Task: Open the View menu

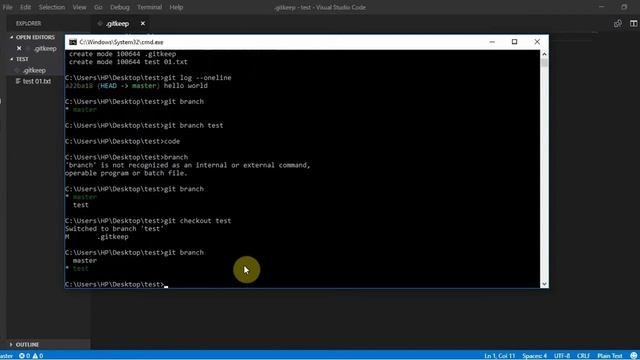Action: coord(79,7)
